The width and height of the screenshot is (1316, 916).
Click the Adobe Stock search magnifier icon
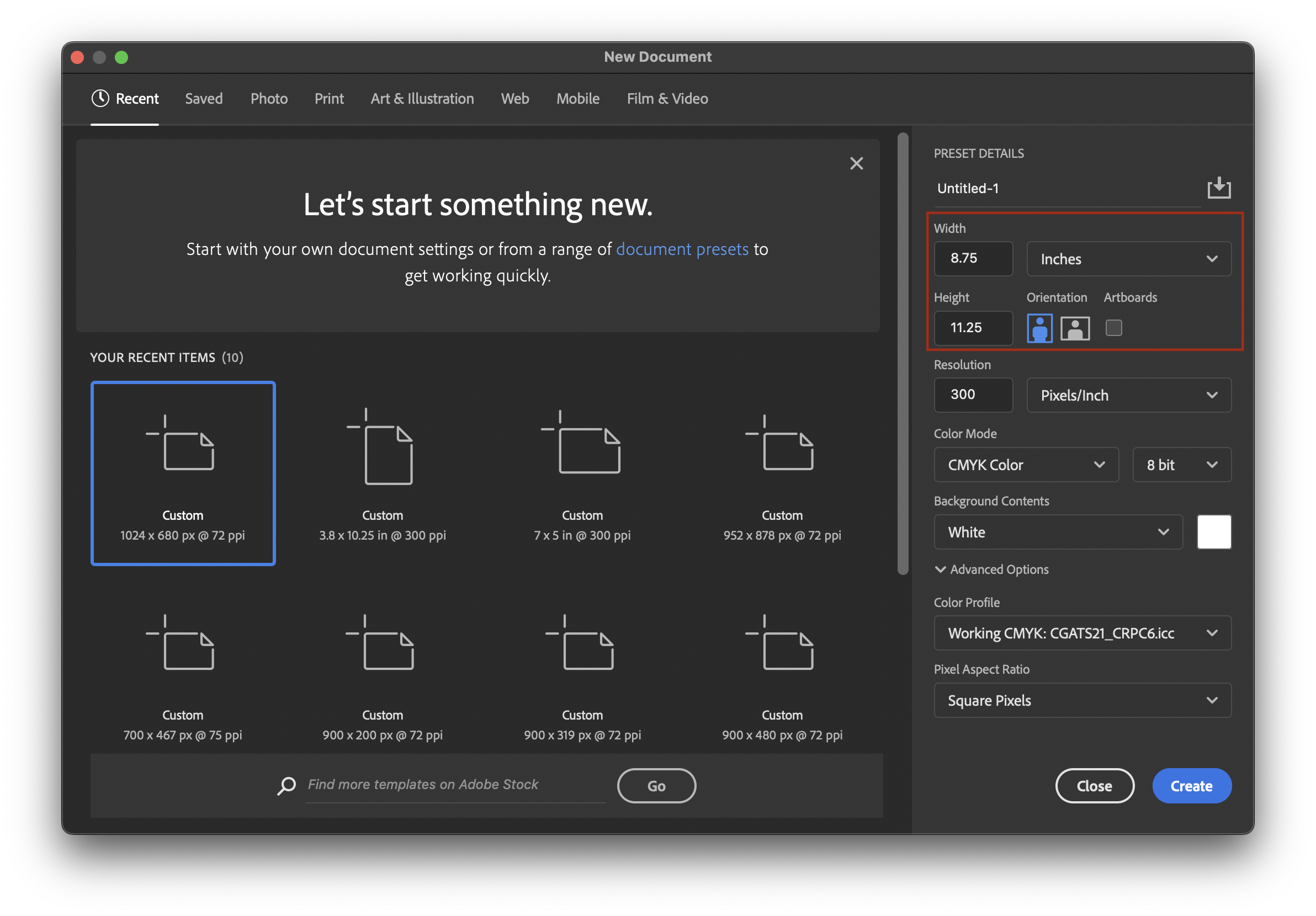click(286, 785)
